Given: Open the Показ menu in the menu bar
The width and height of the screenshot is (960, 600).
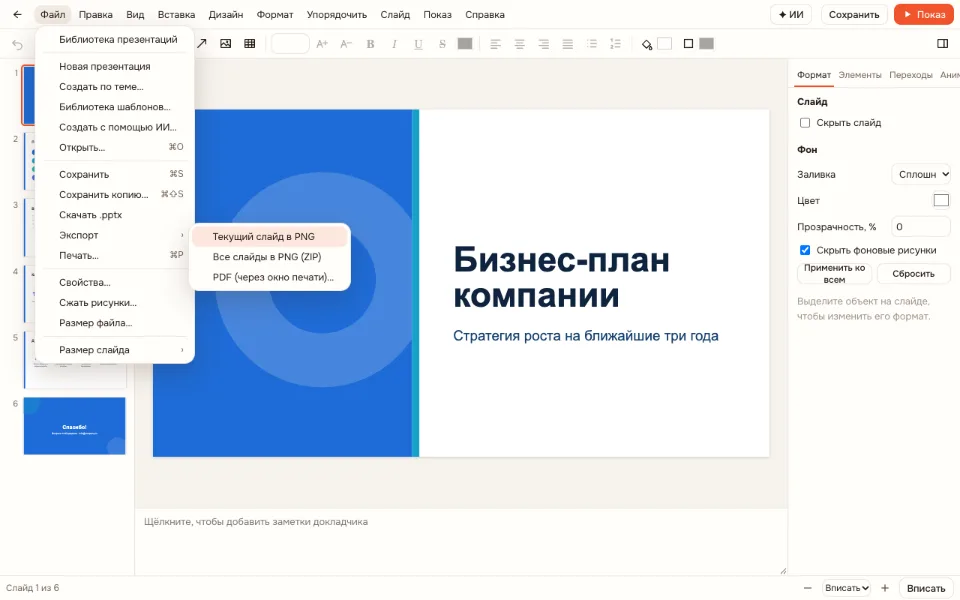Looking at the screenshot, I should [437, 14].
